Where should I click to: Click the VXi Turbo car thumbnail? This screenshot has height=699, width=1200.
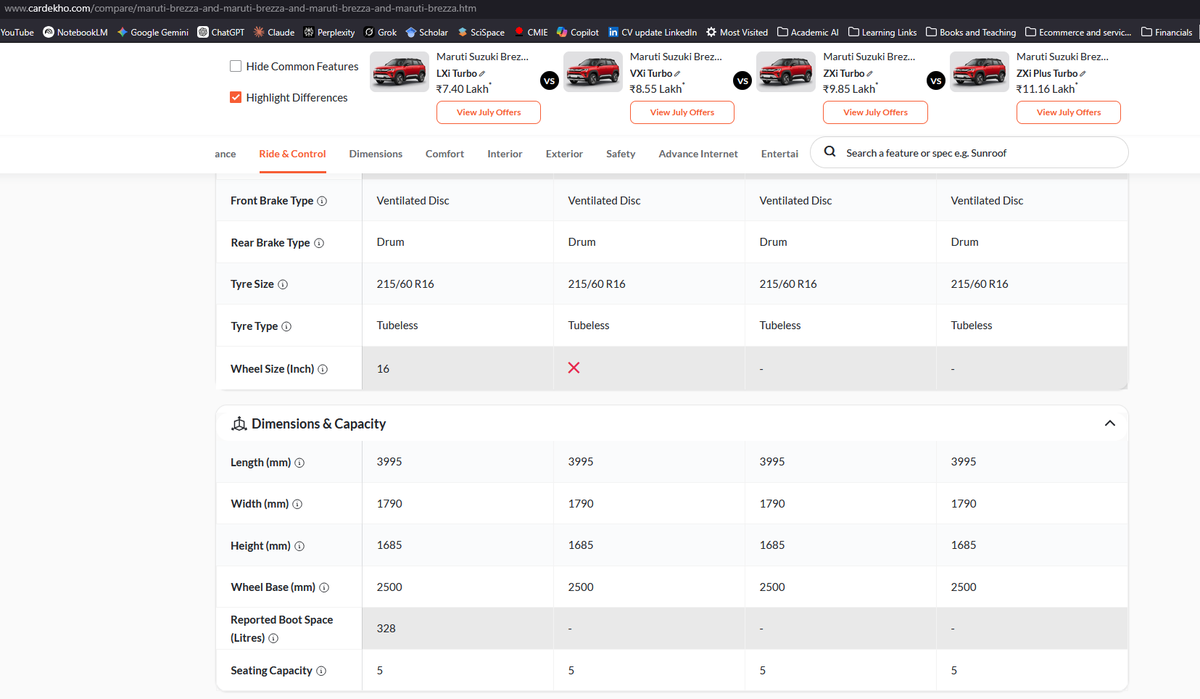point(594,73)
